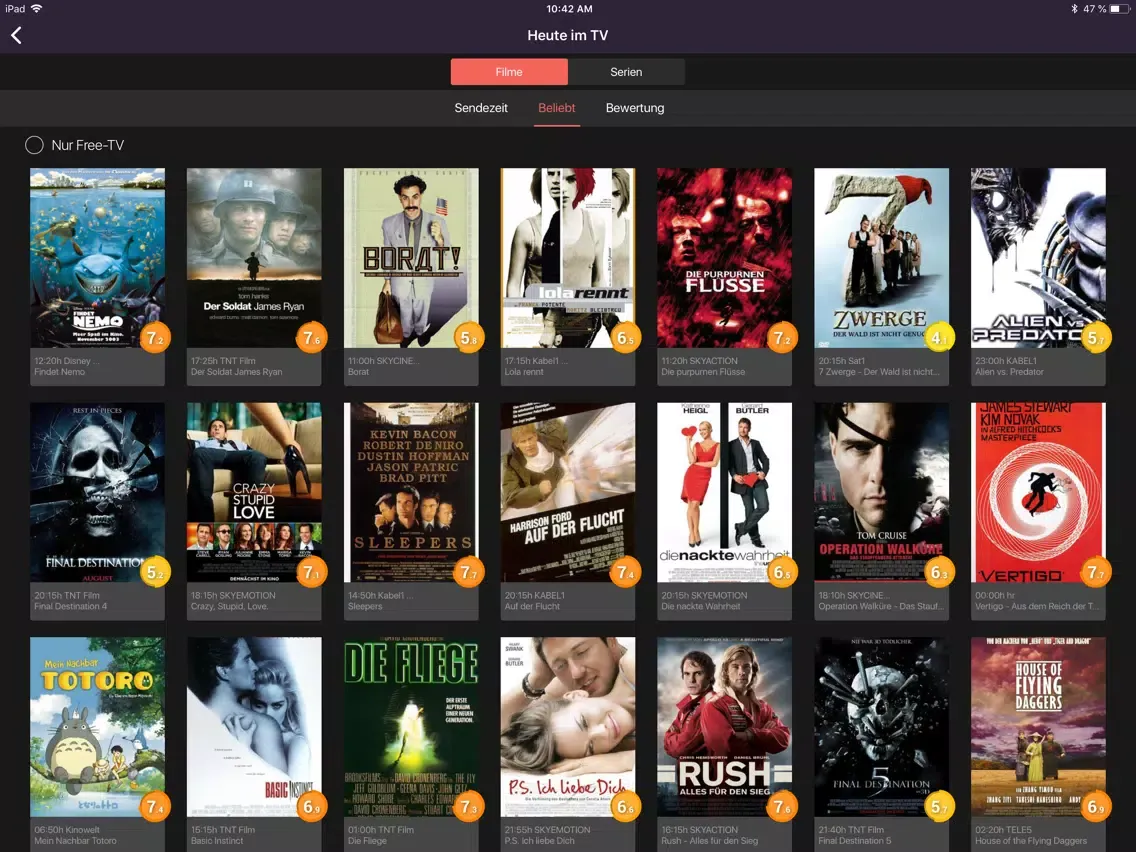Open the Vertigo poster
The width and height of the screenshot is (1136, 852).
click(x=1038, y=493)
